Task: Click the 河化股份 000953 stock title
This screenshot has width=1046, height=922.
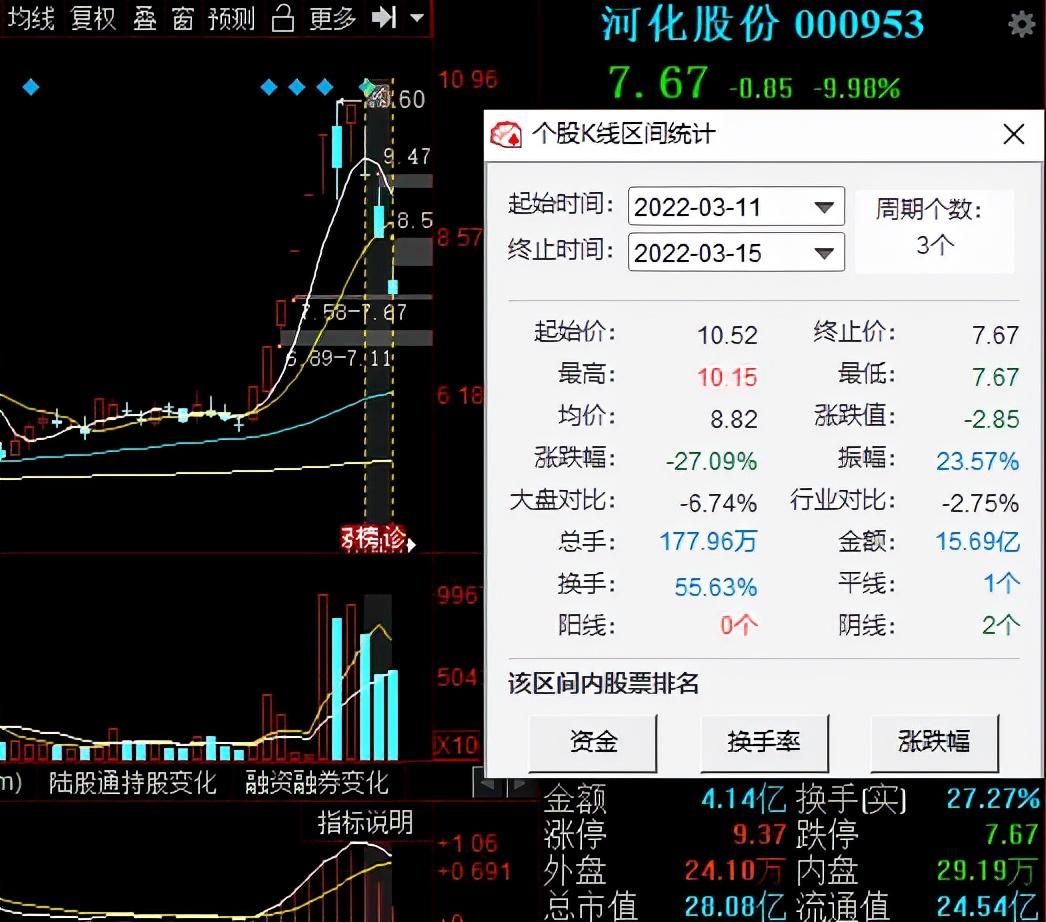Action: click(762, 25)
